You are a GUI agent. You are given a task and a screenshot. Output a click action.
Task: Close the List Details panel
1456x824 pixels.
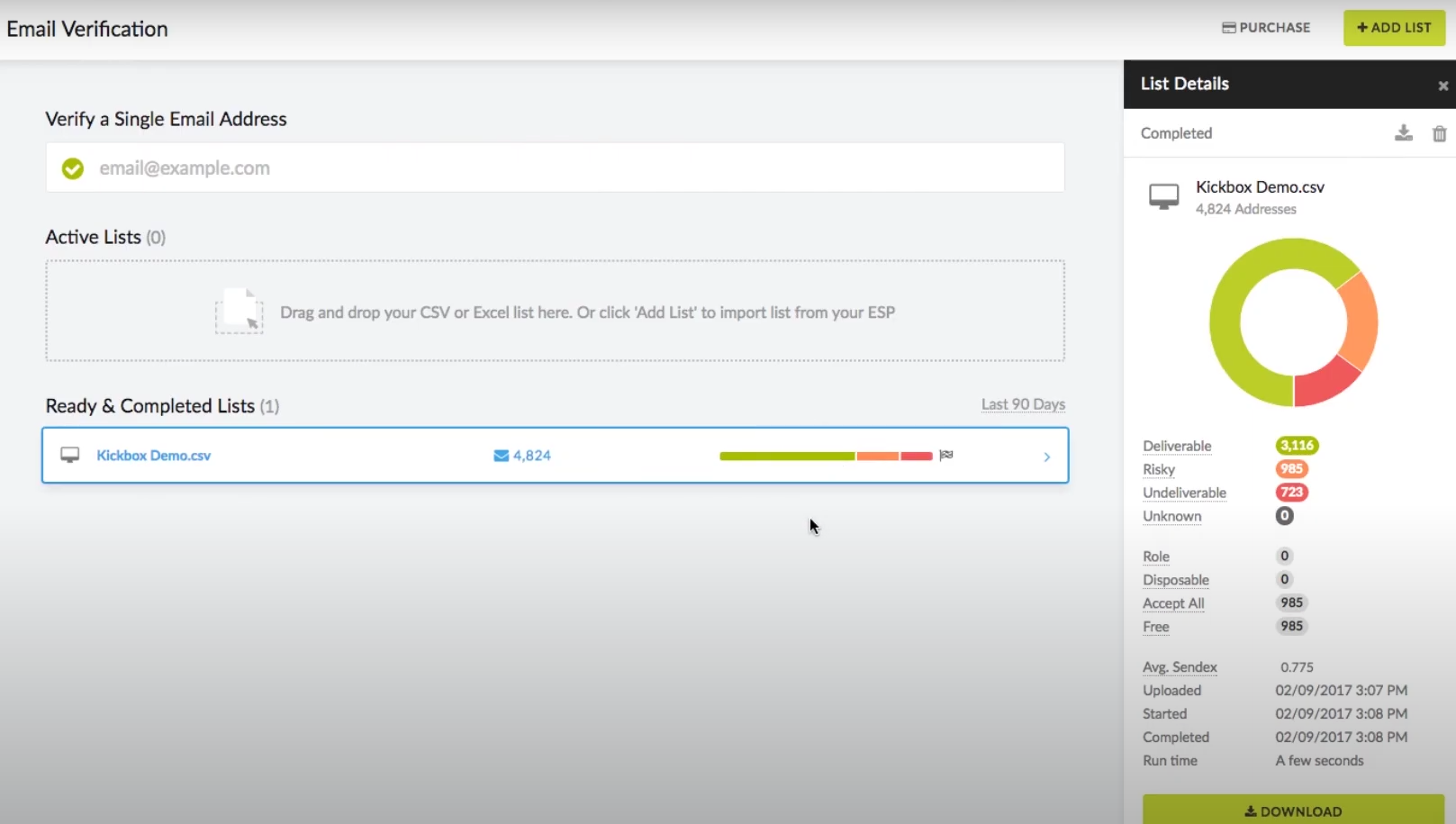pos(1442,86)
